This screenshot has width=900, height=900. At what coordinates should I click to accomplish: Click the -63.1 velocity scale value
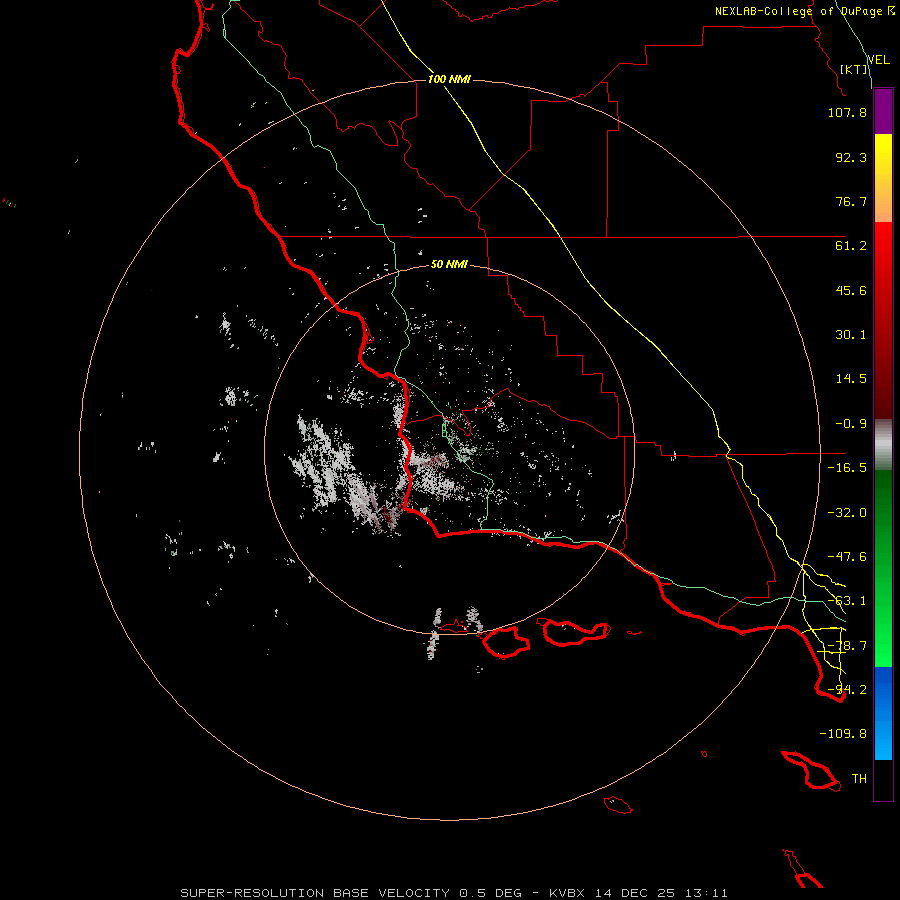(x=847, y=601)
